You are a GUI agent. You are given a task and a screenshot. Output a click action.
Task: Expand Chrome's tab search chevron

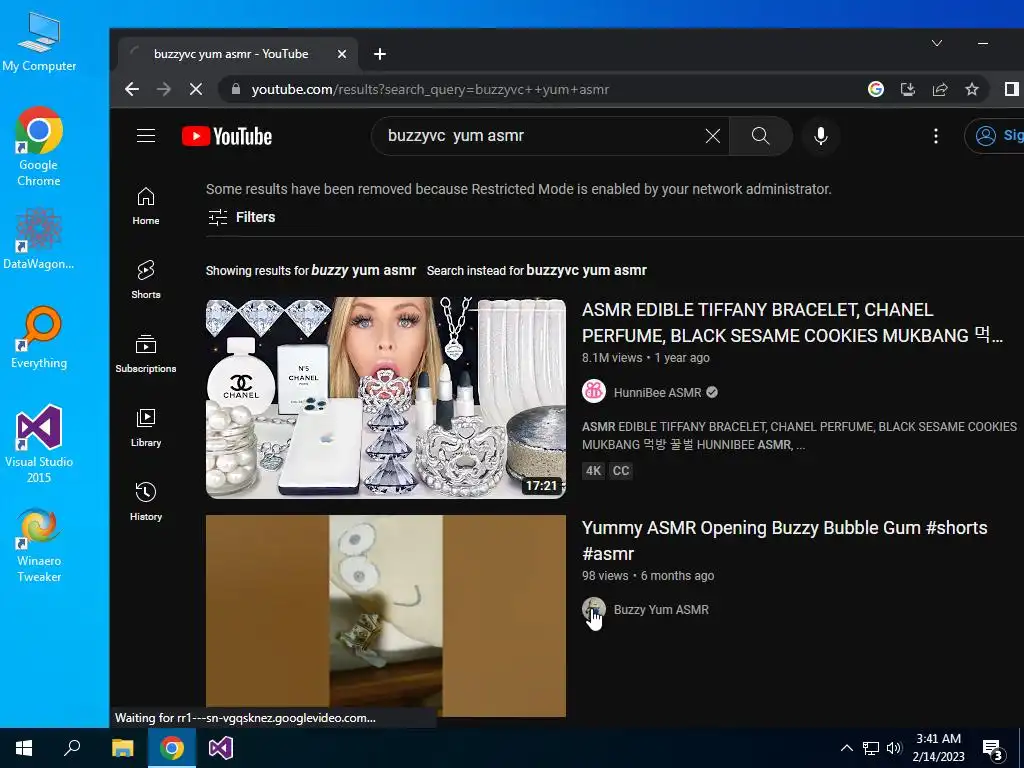[936, 43]
